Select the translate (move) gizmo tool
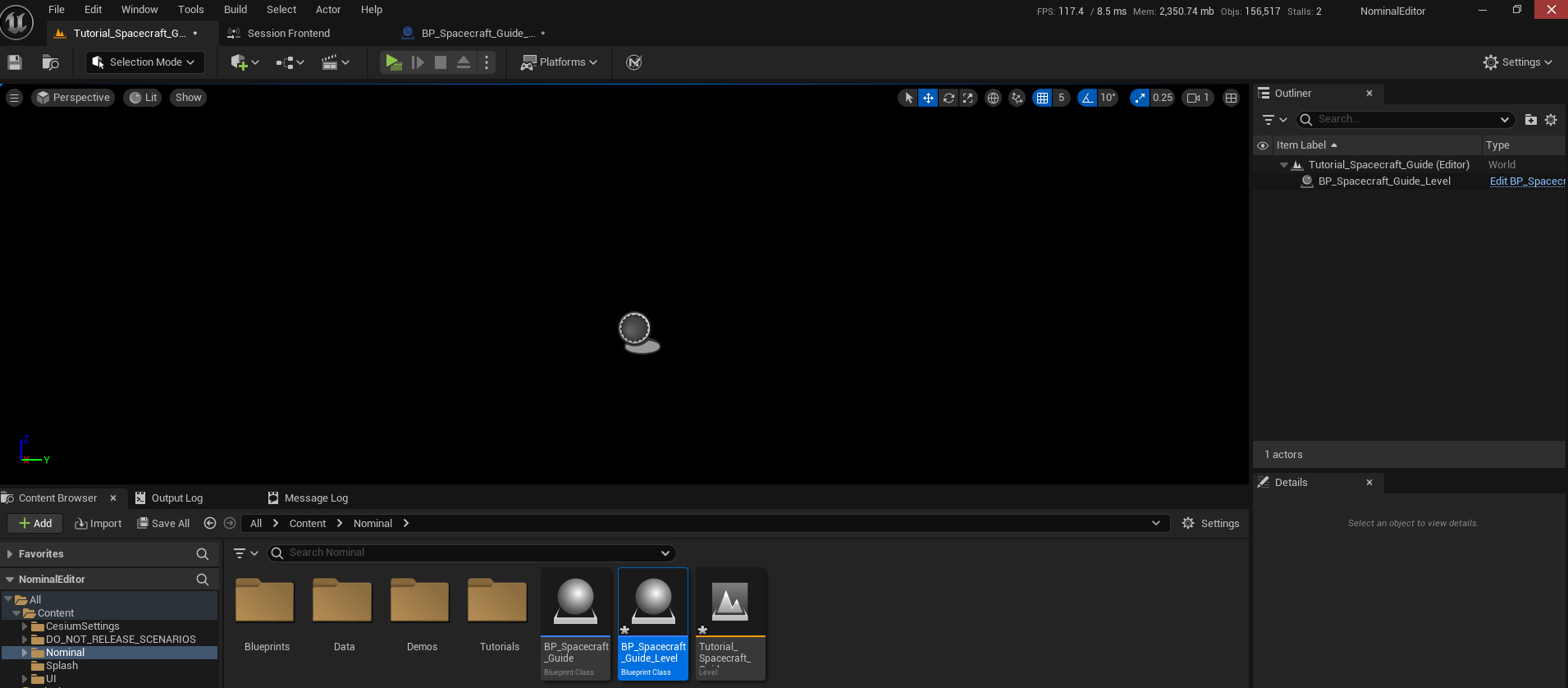The height and width of the screenshot is (688, 1568). point(928,98)
